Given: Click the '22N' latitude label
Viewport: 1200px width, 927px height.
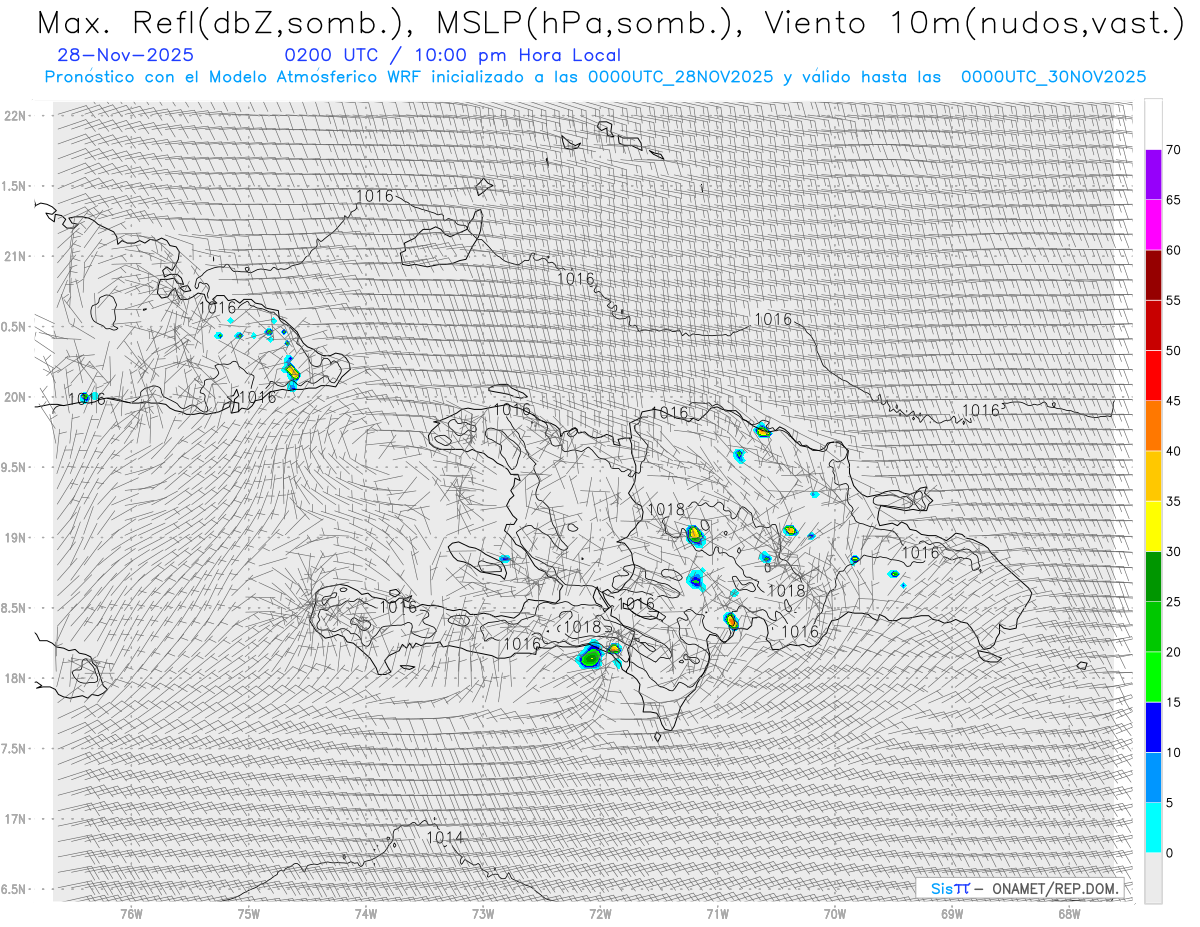Looking at the screenshot, I should tap(17, 116).
